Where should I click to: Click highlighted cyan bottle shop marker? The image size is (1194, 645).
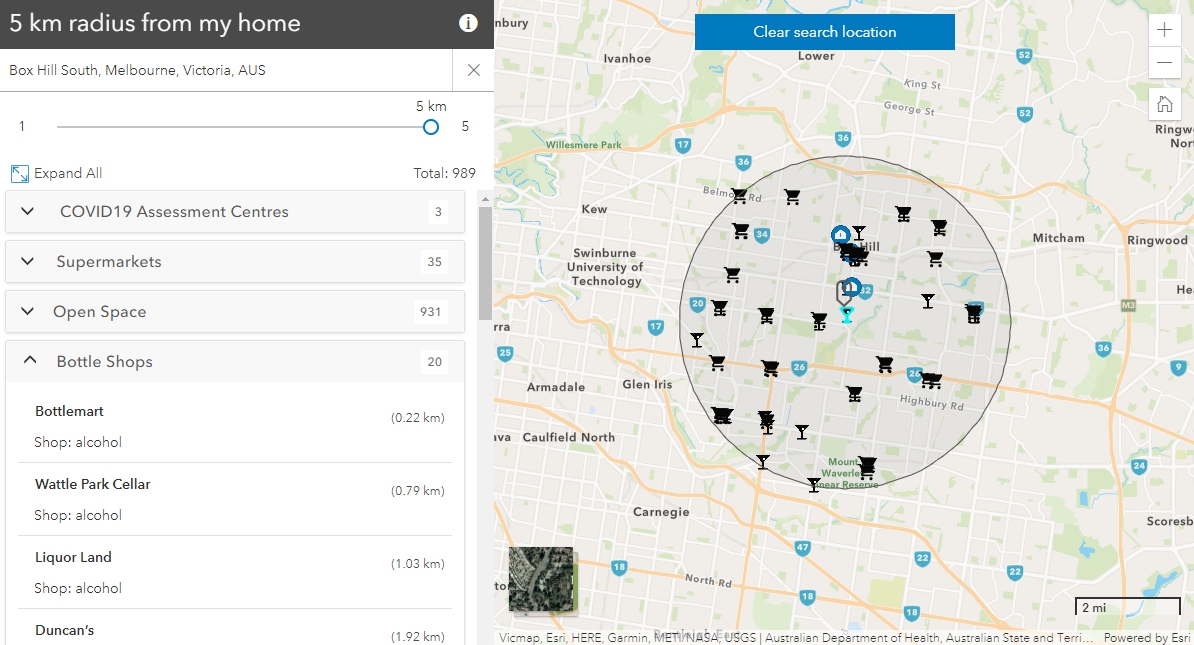click(x=846, y=315)
